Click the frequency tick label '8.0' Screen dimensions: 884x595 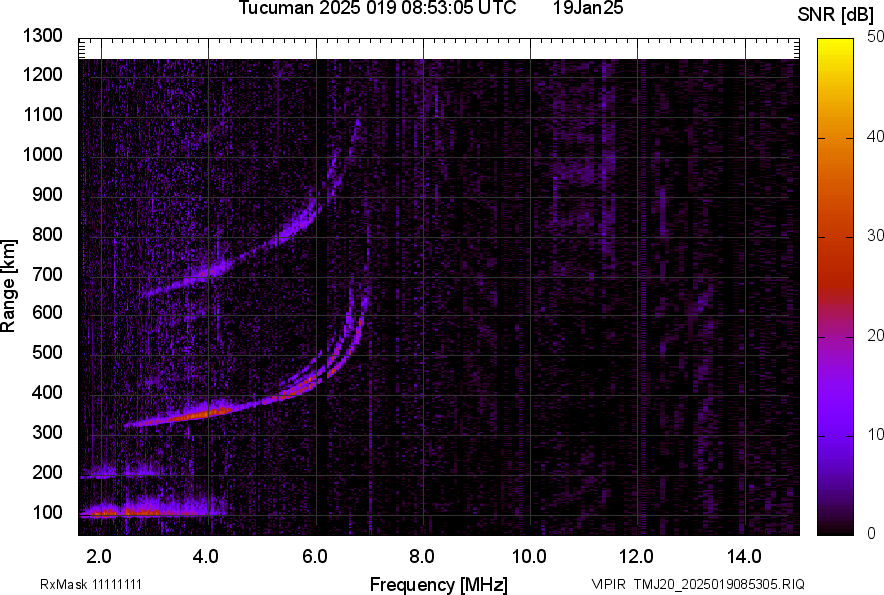(x=422, y=557)
